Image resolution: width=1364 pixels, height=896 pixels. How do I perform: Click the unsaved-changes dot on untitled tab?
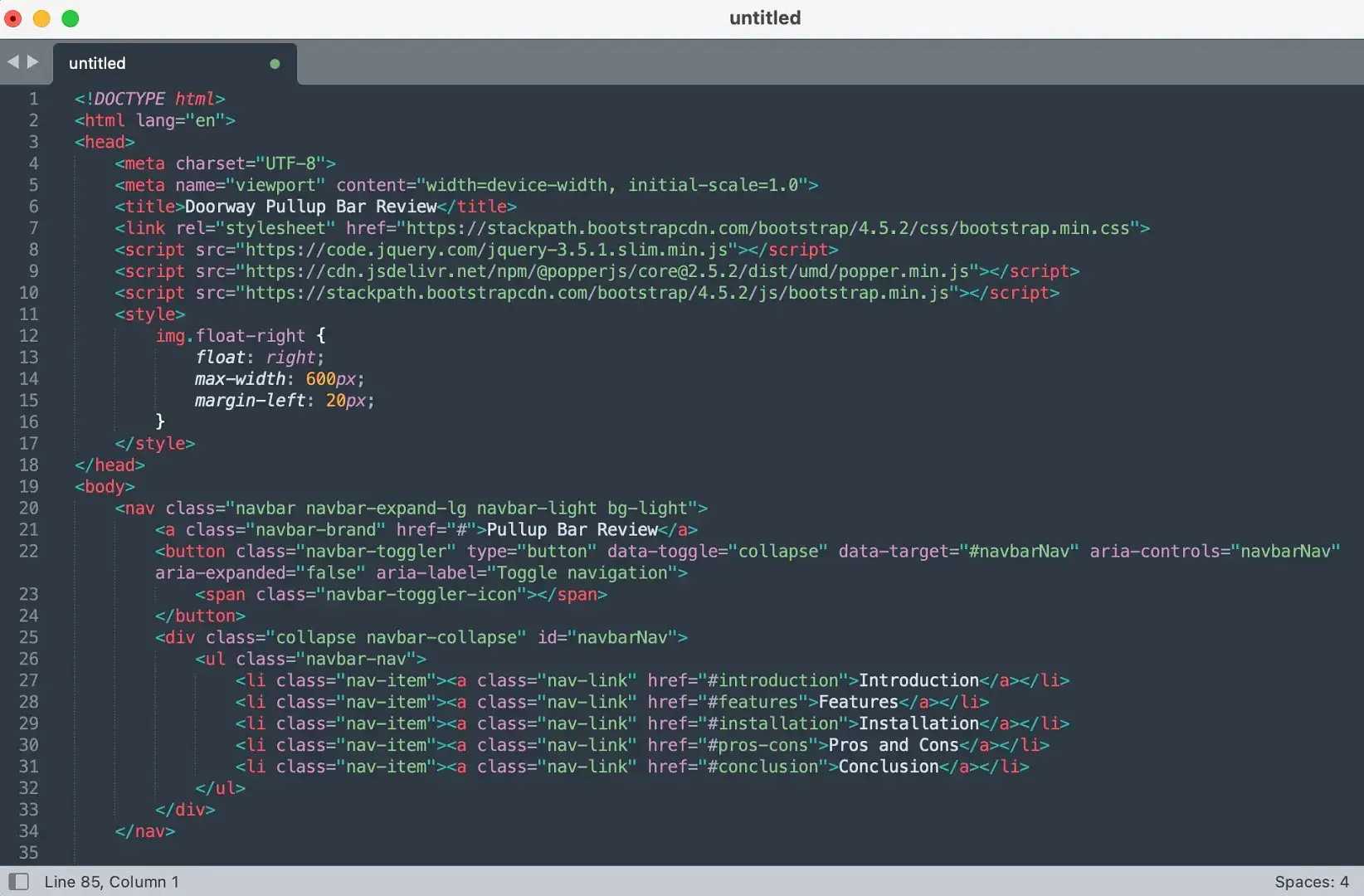click(x=275, y=63)
